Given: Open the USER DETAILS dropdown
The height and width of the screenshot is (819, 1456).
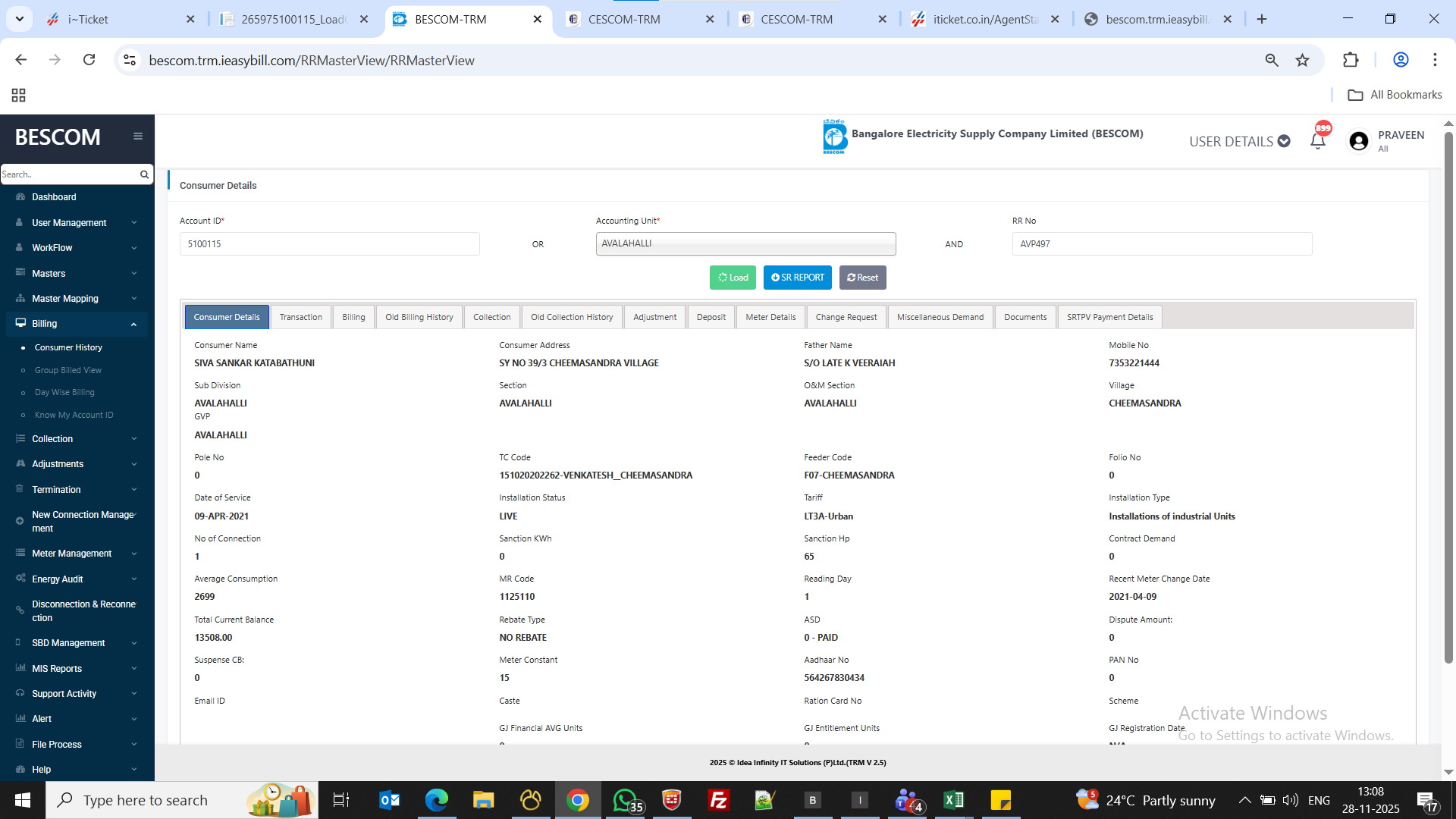Looking at the screenshot, I should [x=1239, y=142].
